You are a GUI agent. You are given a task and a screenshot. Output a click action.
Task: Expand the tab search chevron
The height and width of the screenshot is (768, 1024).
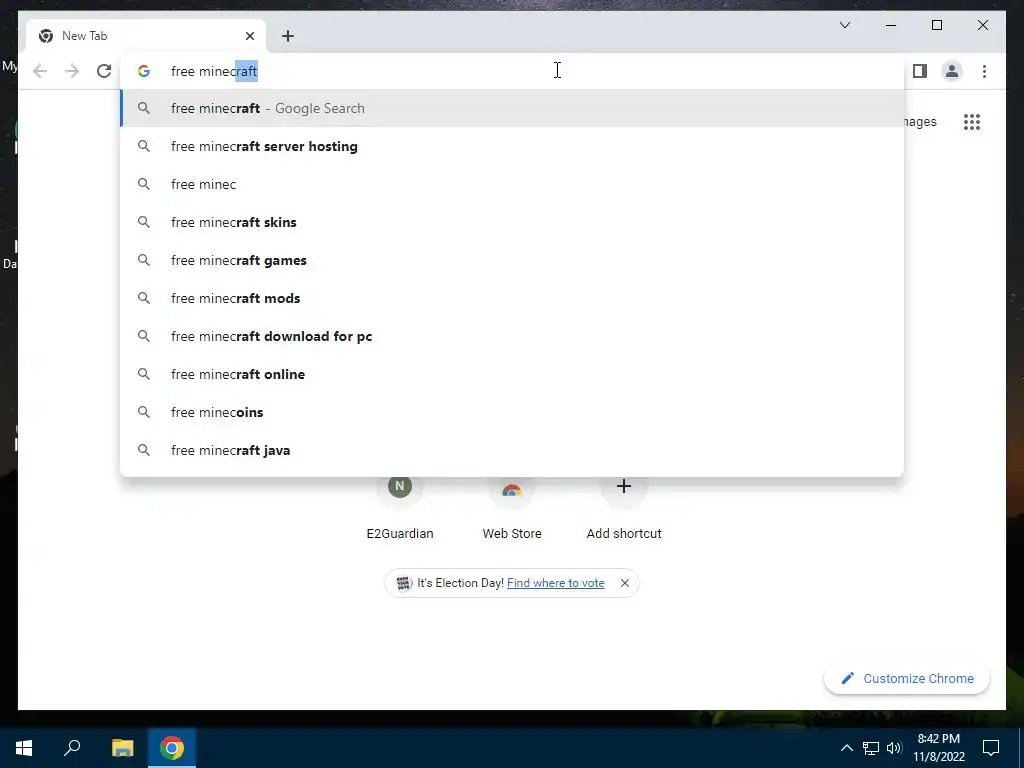coord(844,25)
